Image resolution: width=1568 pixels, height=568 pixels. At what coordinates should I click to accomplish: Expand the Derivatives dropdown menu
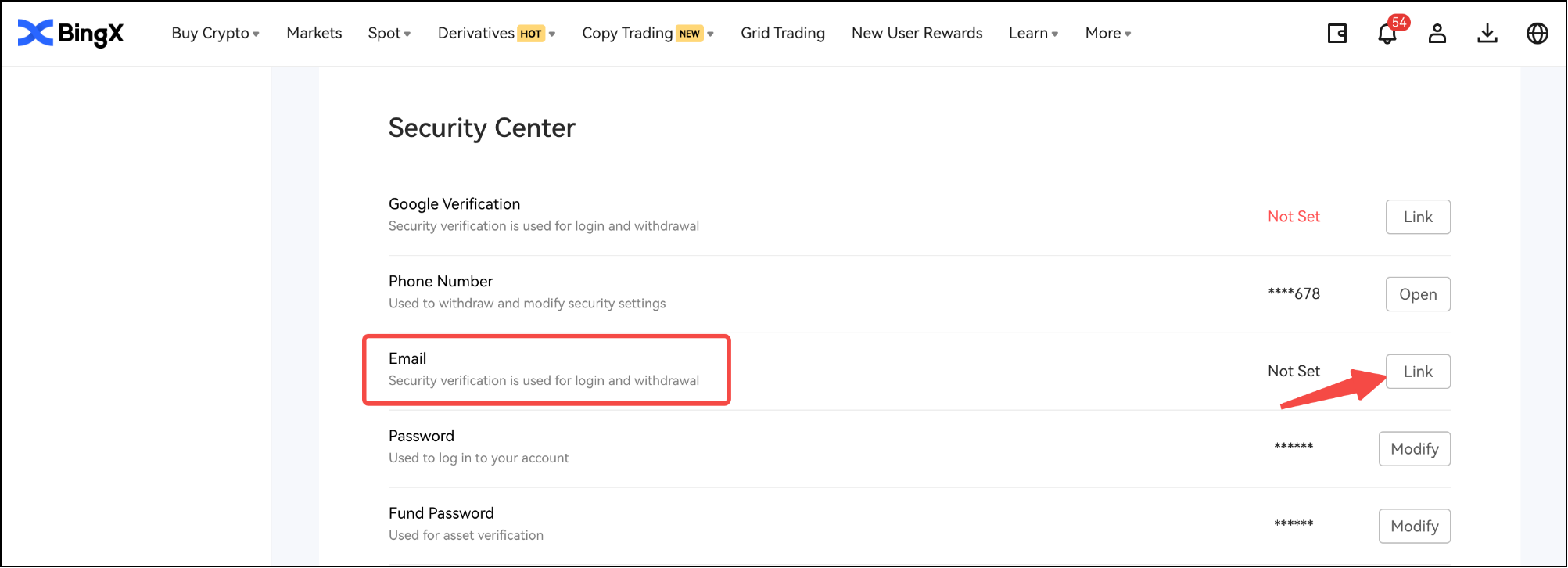(496, 34)
